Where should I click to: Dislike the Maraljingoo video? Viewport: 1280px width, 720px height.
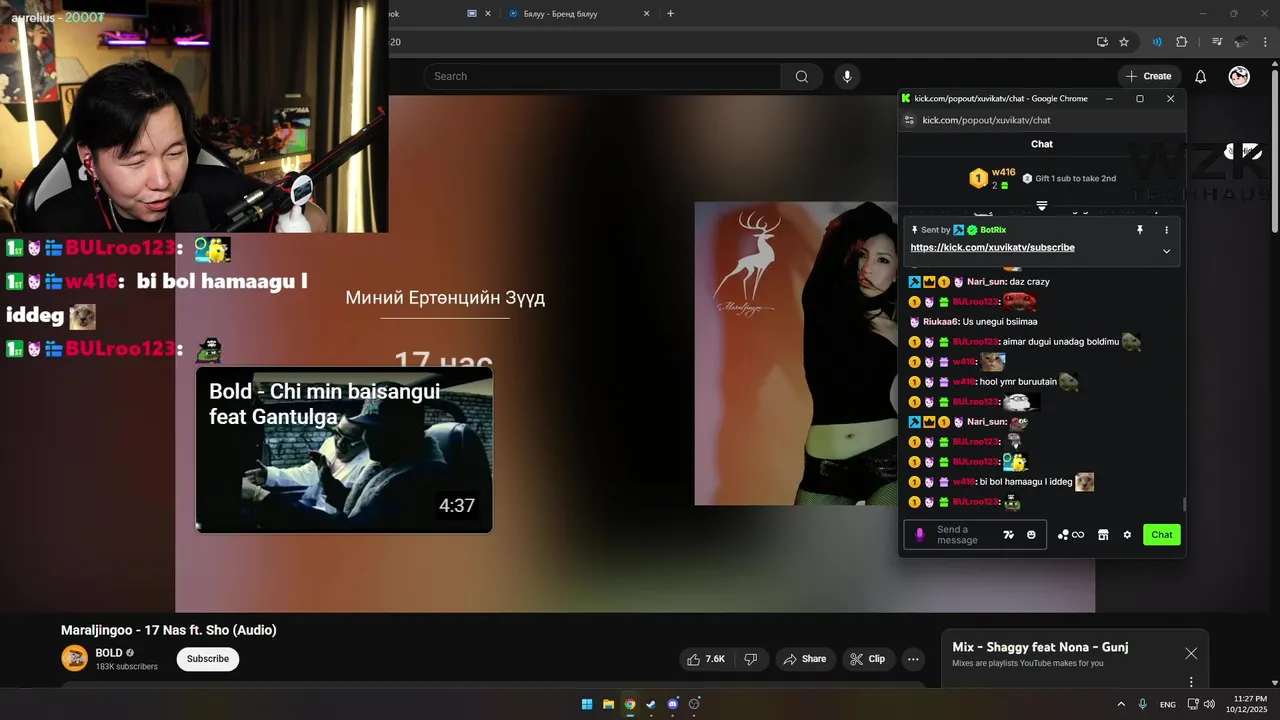click(751, 659)
